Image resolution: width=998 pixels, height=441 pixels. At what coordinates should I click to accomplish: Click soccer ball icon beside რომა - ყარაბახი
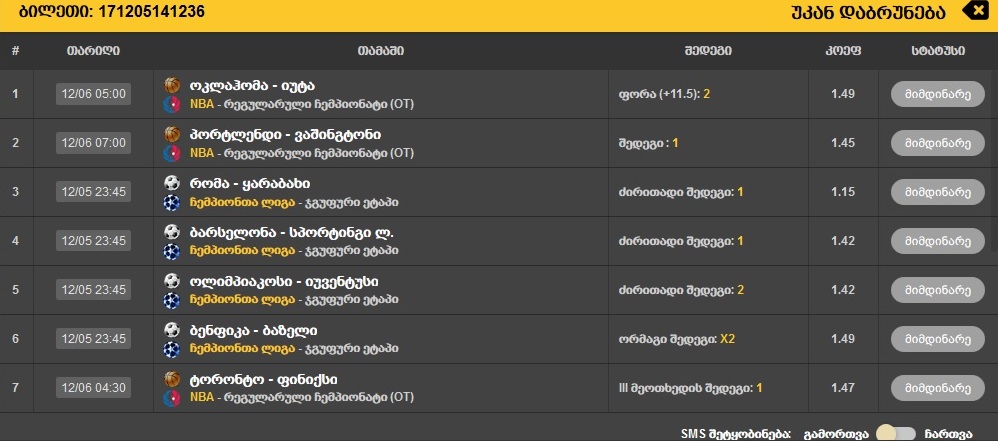point(171,183)
